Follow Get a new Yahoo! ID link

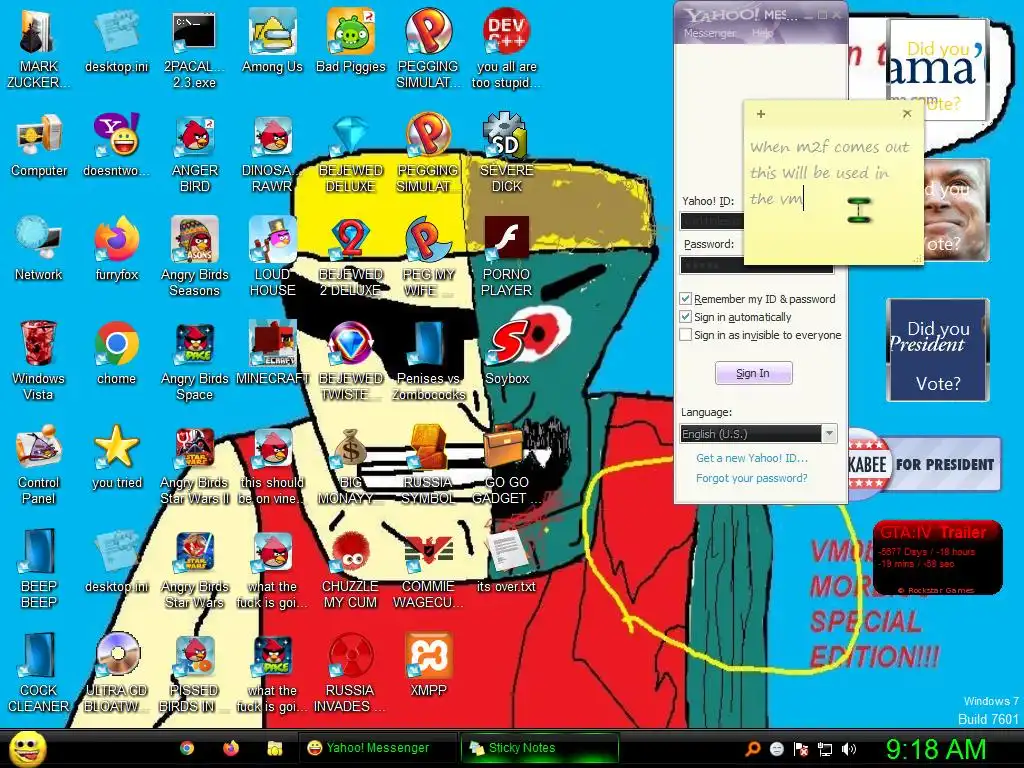click(752, 458)
